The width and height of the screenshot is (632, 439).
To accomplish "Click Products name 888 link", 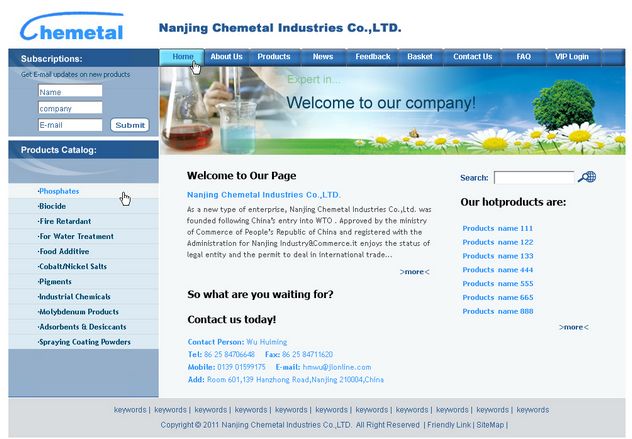I will click(497, 311).
